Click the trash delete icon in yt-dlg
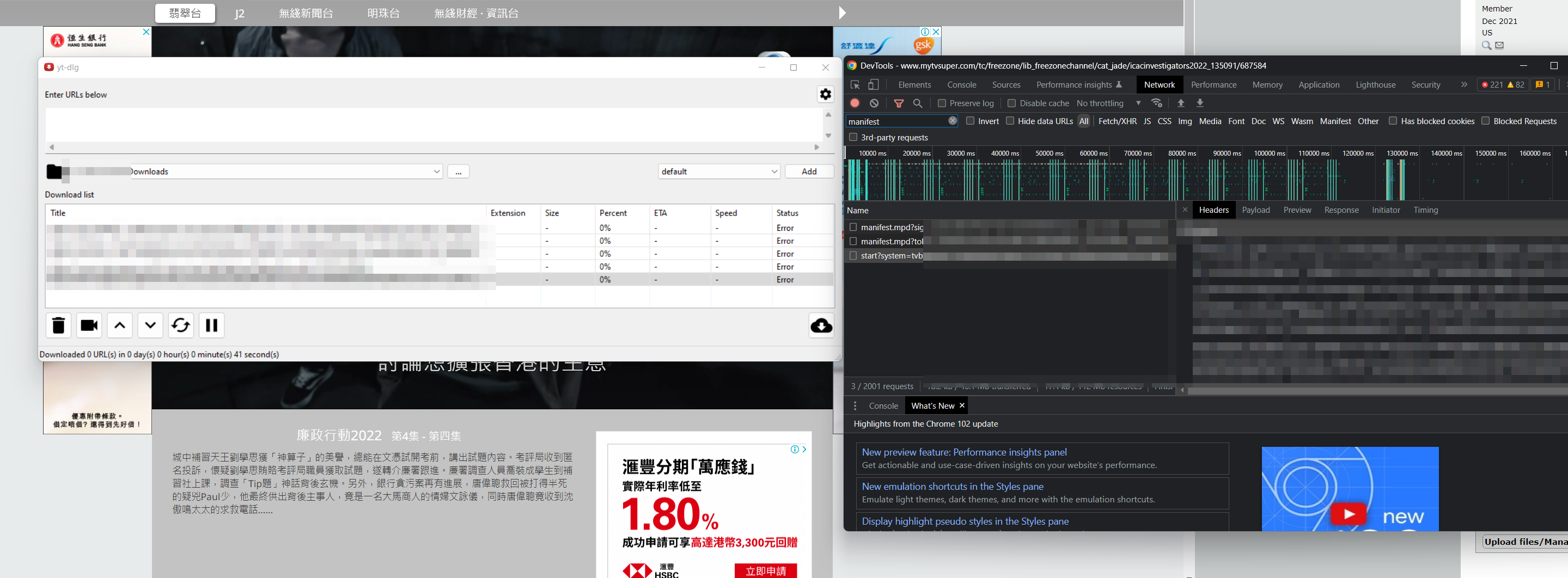This screenshot has height=578, width=1568. (x=58, y=325)
